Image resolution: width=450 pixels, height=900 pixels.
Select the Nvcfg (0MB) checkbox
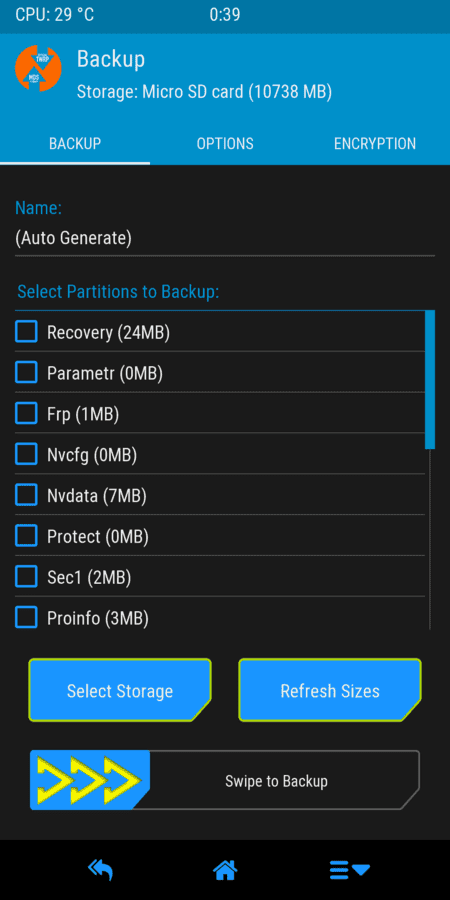point(26,455)
